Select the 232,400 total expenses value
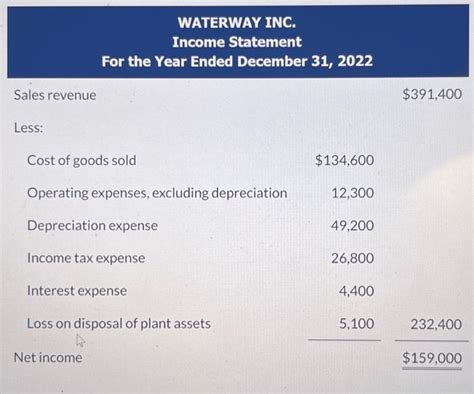The width and height of the screenshot is (474, 394). tap(436, 324)
